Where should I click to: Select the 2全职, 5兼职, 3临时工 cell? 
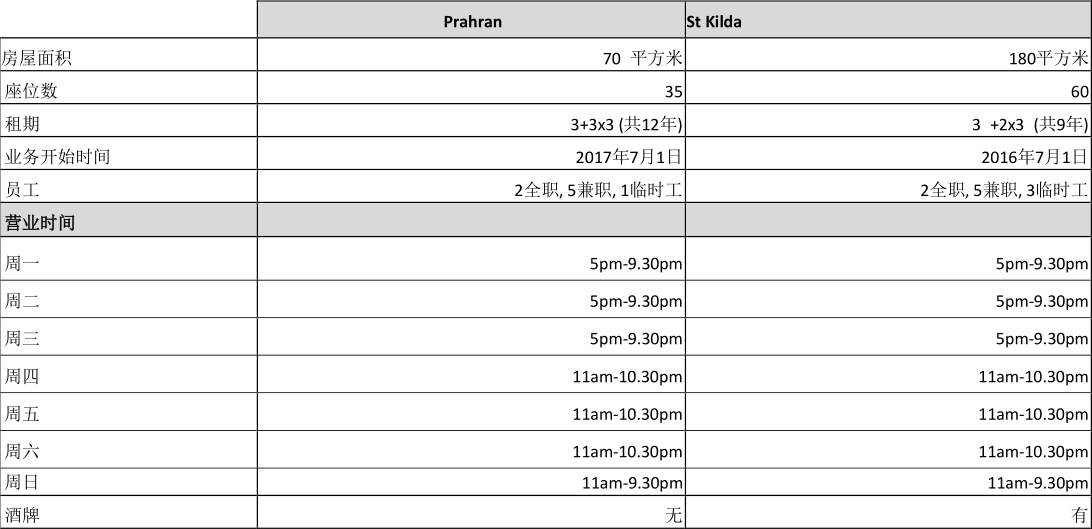click(x=1003, y=189)
